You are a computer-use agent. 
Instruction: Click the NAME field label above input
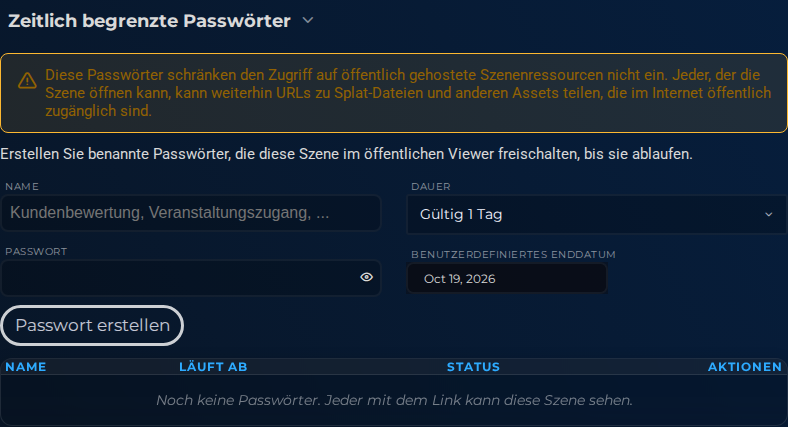tap(22, 186)
